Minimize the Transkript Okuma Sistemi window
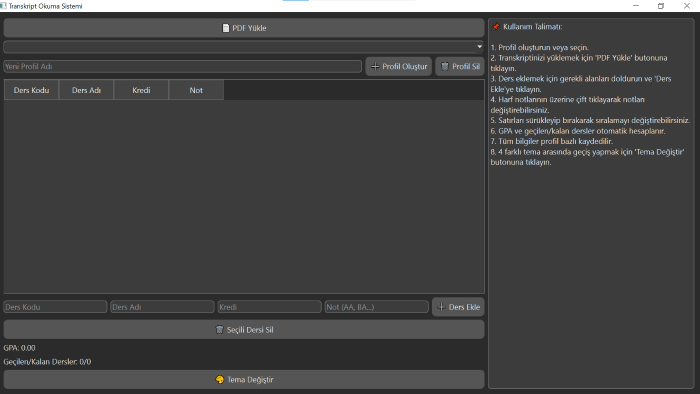Image resolution: width=700 pixels, height=394 pixels. pyautogui.click(x=636, y=6)
